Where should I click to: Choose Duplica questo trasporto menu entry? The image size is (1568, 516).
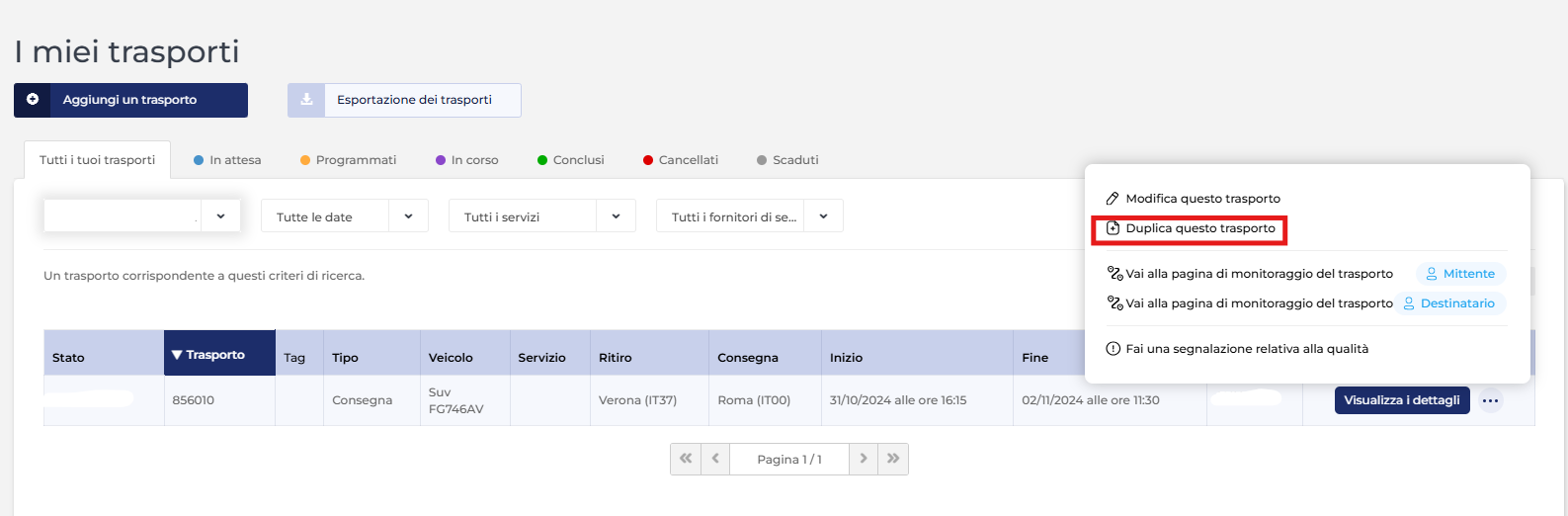click(1191, 228)
